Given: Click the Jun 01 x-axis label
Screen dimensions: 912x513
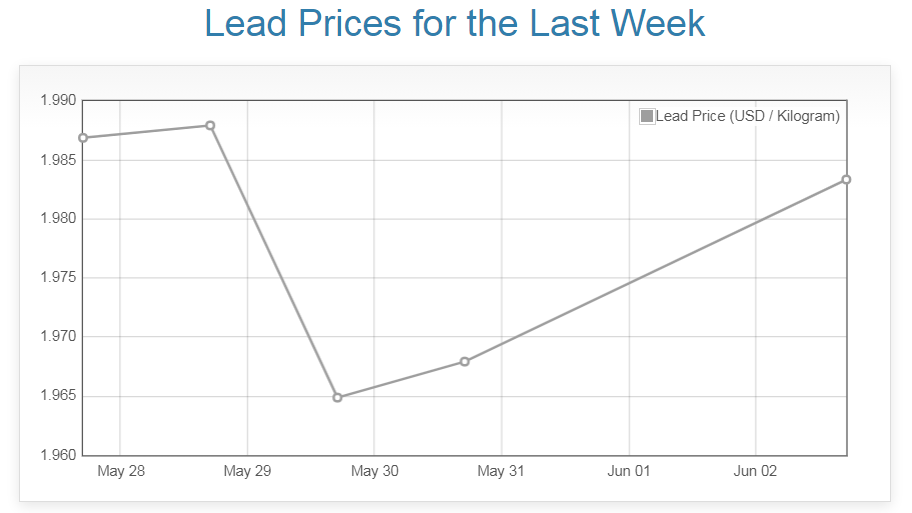Looking at the screenshot, I should coord(629,472).
